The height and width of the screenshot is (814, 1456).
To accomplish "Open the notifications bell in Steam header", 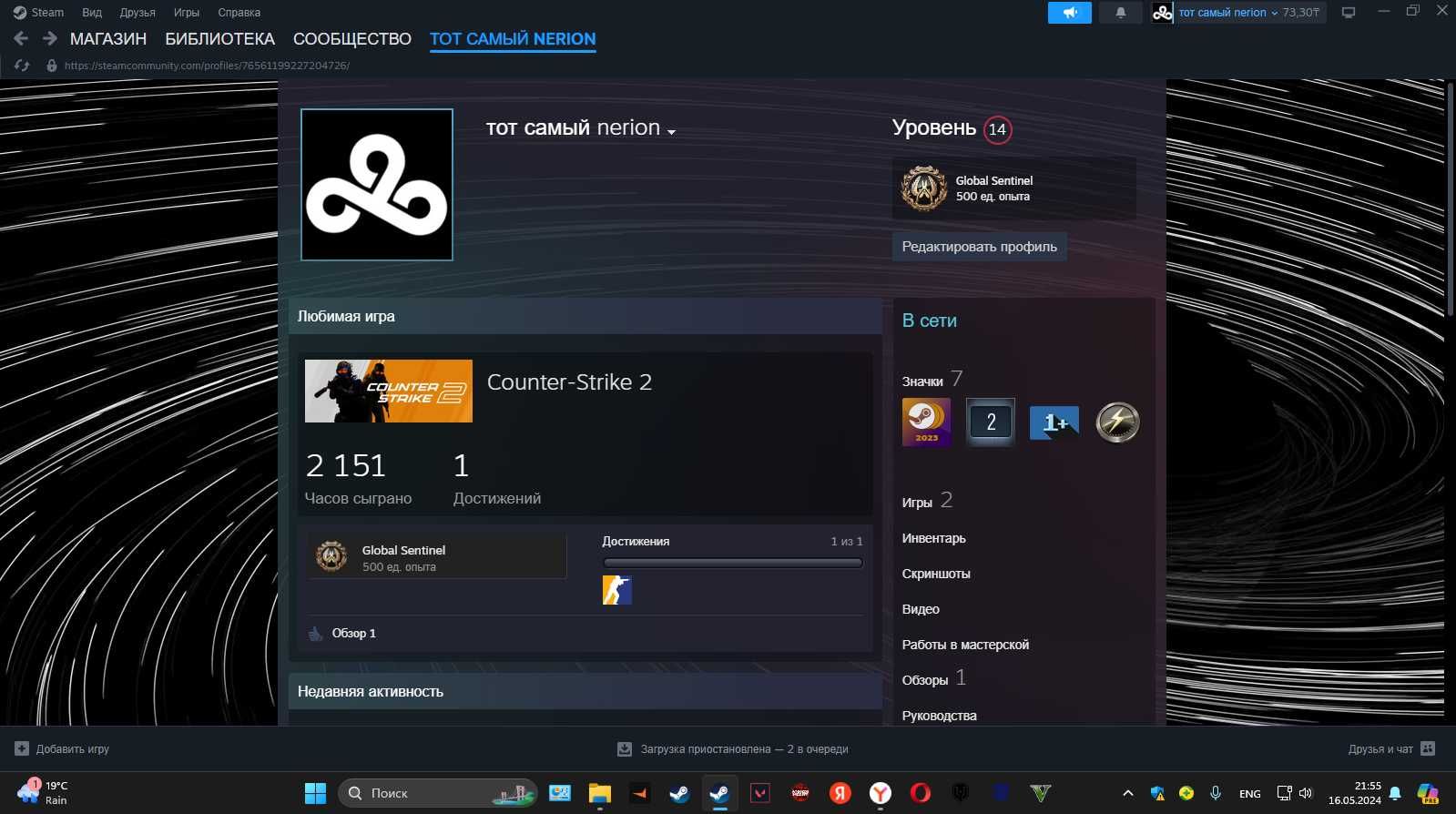I will (x=1121, y=13).
